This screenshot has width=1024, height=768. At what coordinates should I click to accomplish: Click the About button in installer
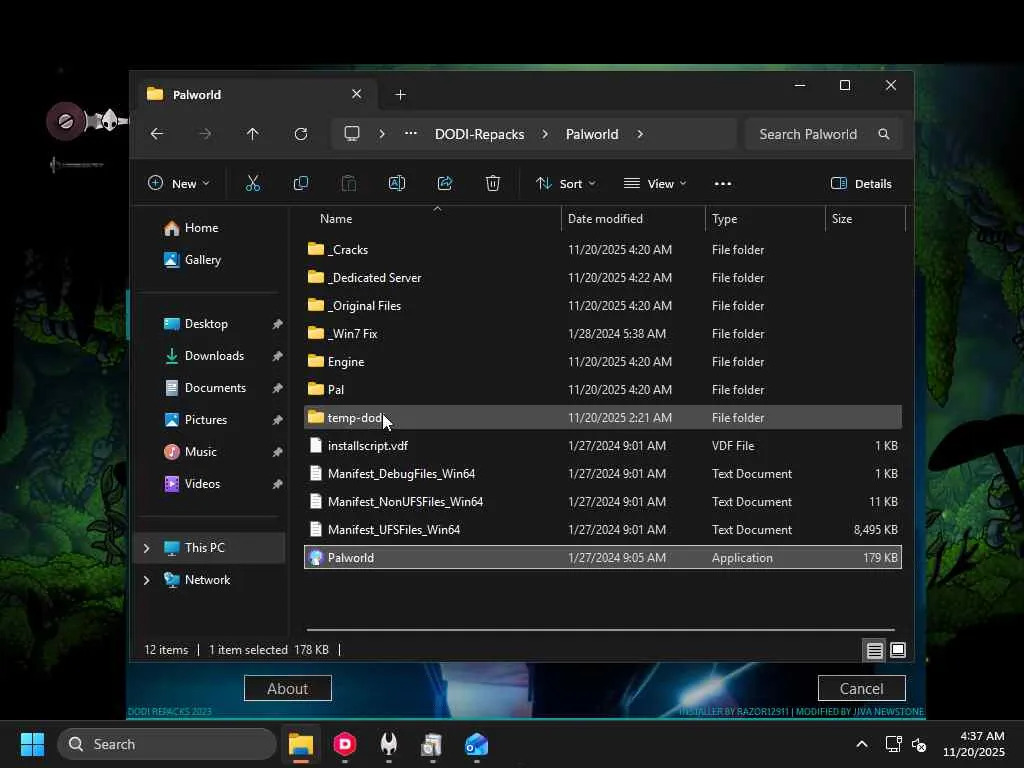click(x=287, y=688)
